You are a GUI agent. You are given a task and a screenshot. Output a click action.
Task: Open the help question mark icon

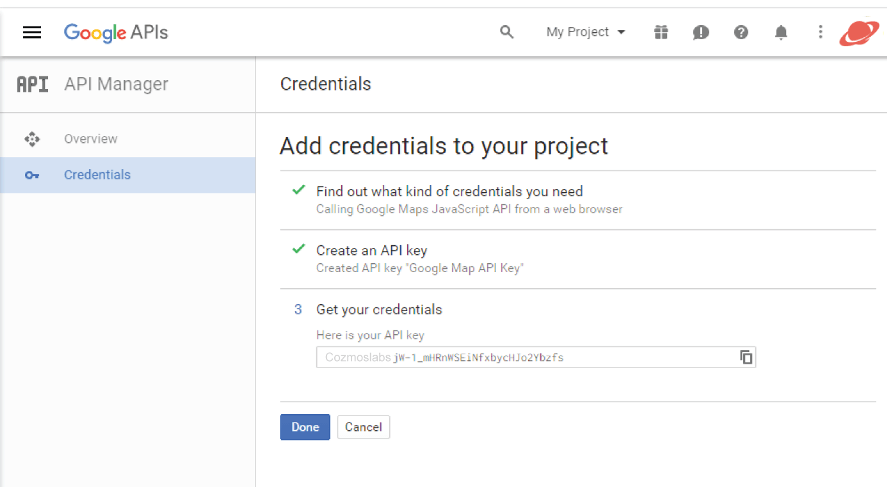(x=740, y=32)
